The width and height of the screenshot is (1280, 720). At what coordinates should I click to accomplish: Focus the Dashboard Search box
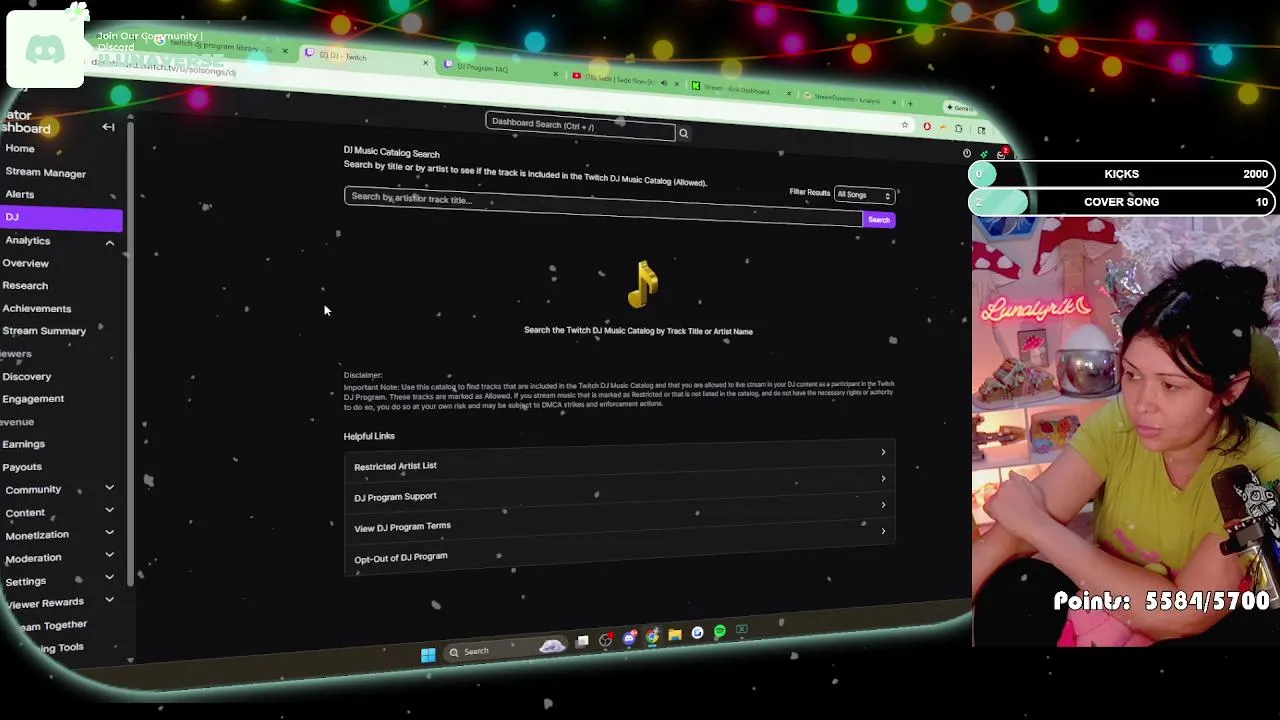(580, 125)
